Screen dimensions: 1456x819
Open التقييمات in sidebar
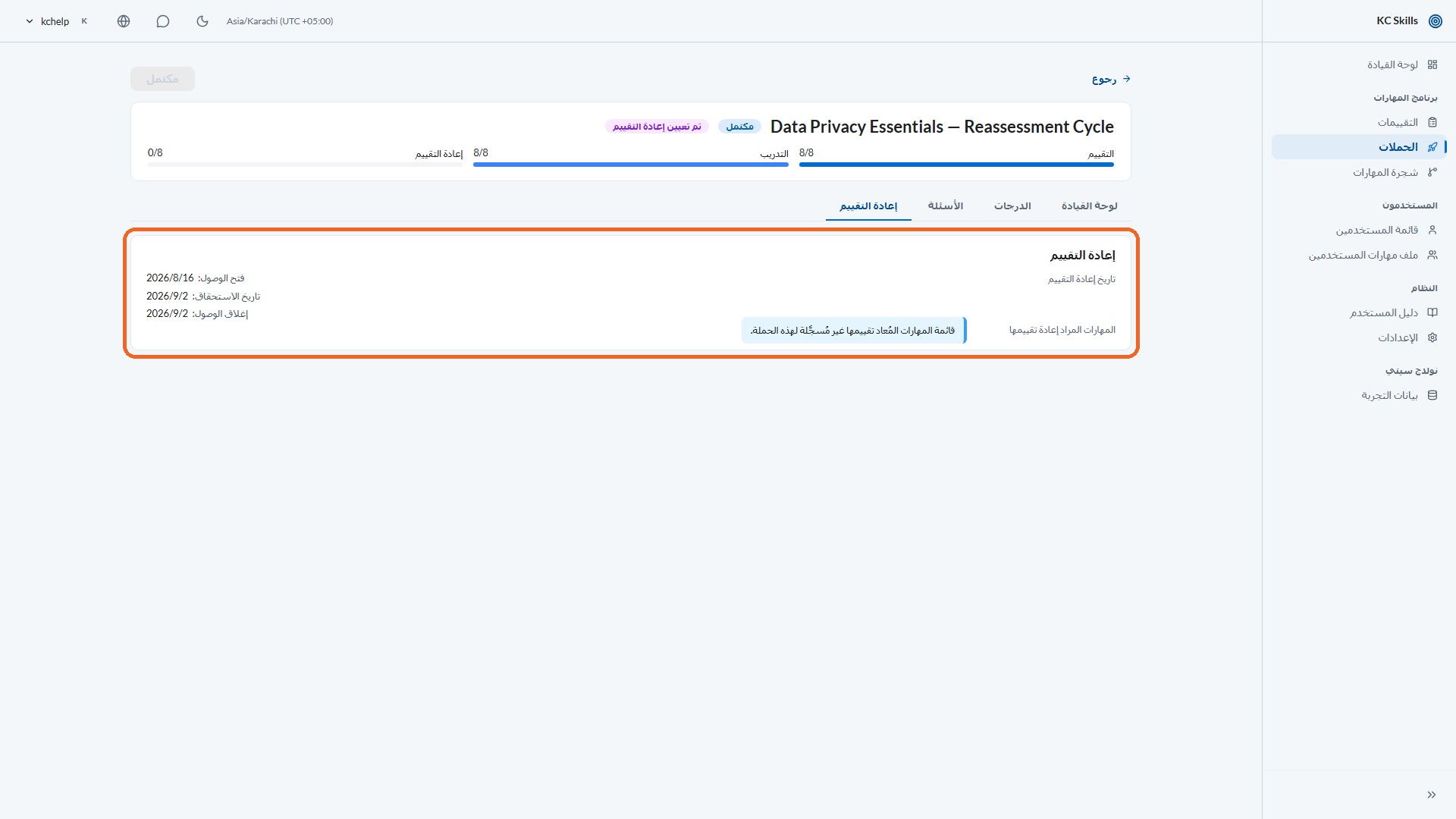[x=1358, y=122]
